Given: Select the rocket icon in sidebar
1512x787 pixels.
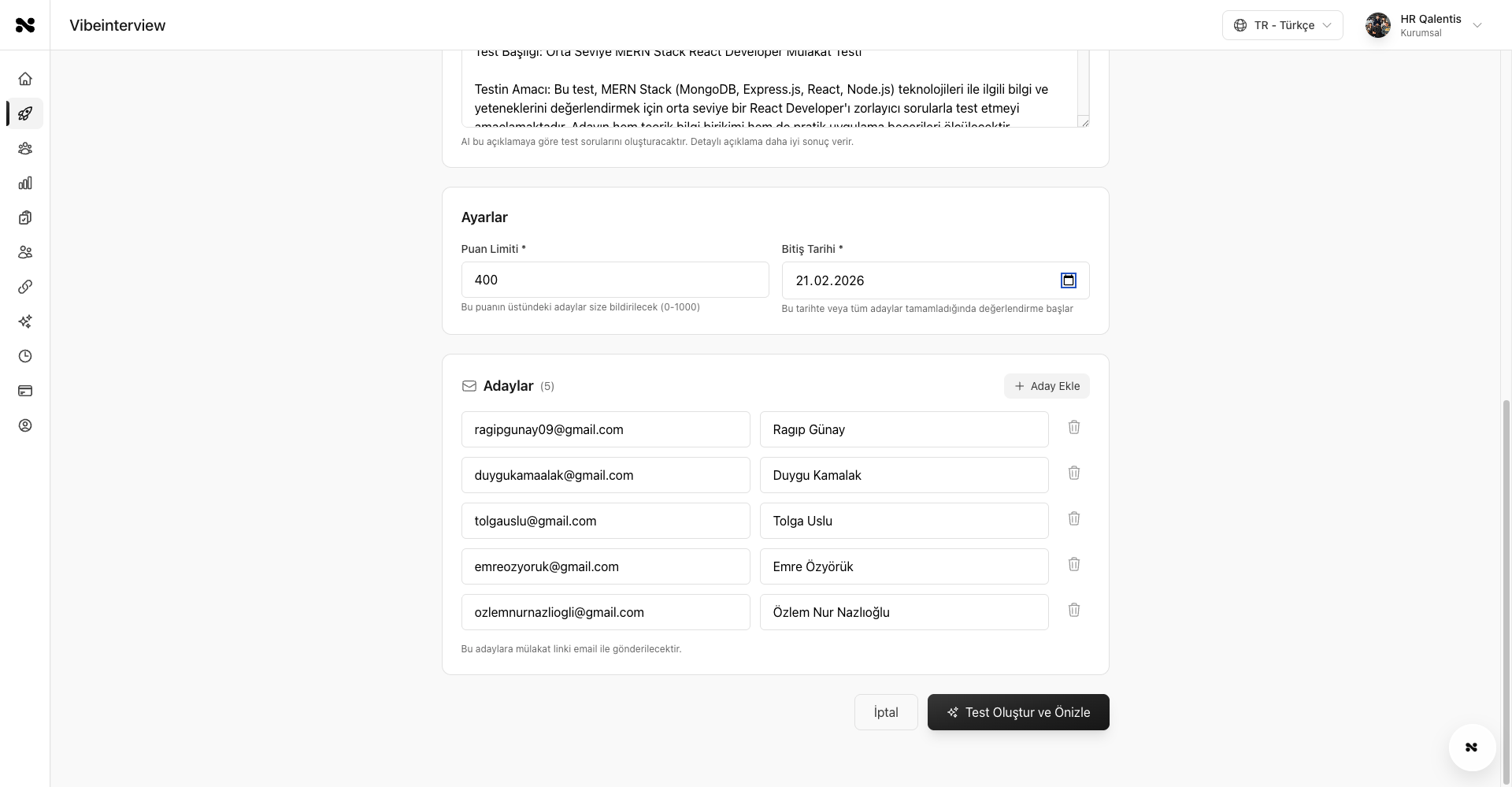Looking at the screenshot, I should [25, 113].
